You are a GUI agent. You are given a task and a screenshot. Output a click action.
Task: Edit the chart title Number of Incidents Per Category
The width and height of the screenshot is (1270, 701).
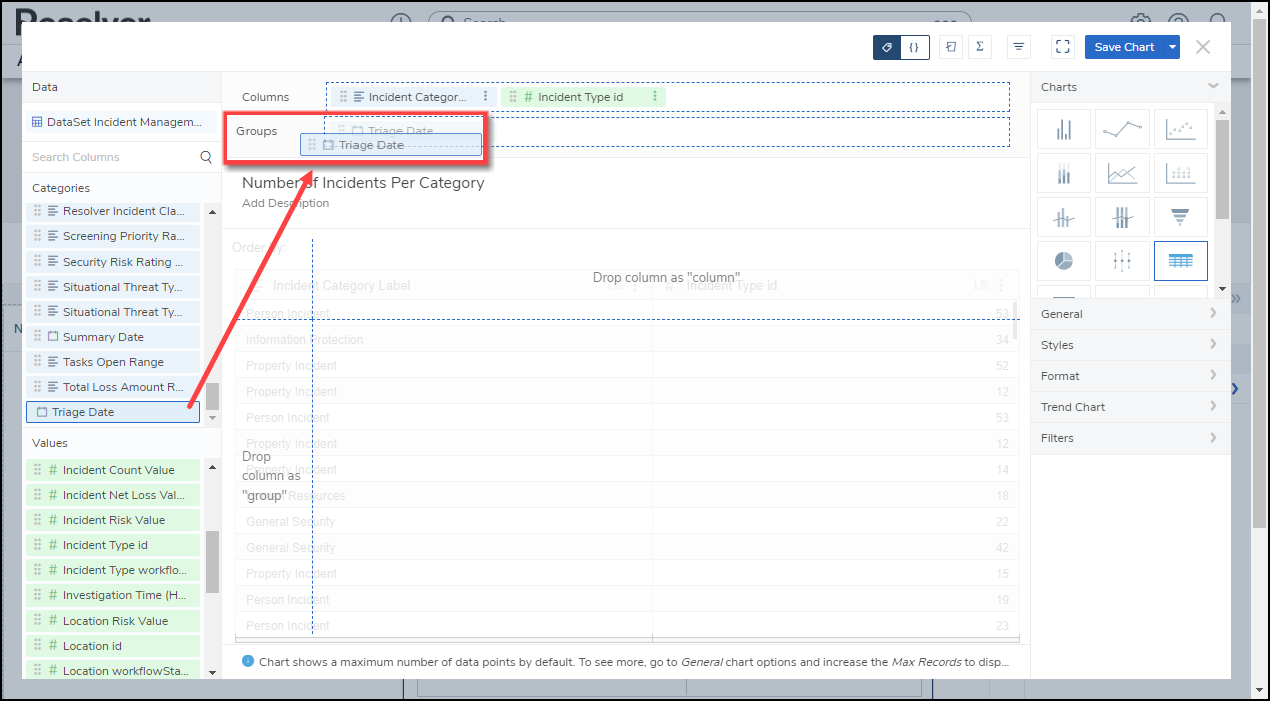click(363, 183)
